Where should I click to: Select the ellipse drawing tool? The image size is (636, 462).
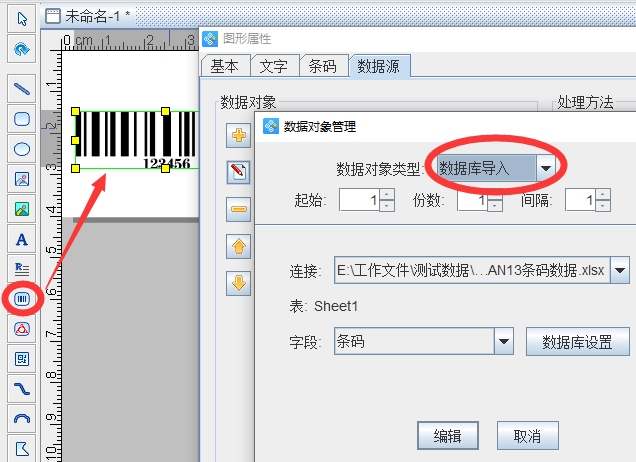point(21,149)
